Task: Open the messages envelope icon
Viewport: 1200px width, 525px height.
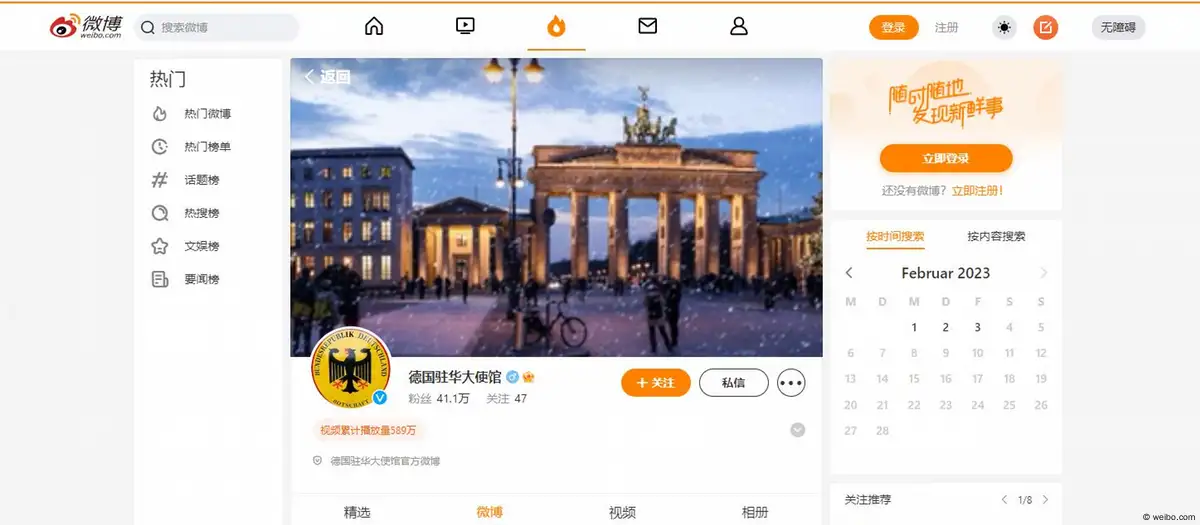Action: [x=647, y=27]
